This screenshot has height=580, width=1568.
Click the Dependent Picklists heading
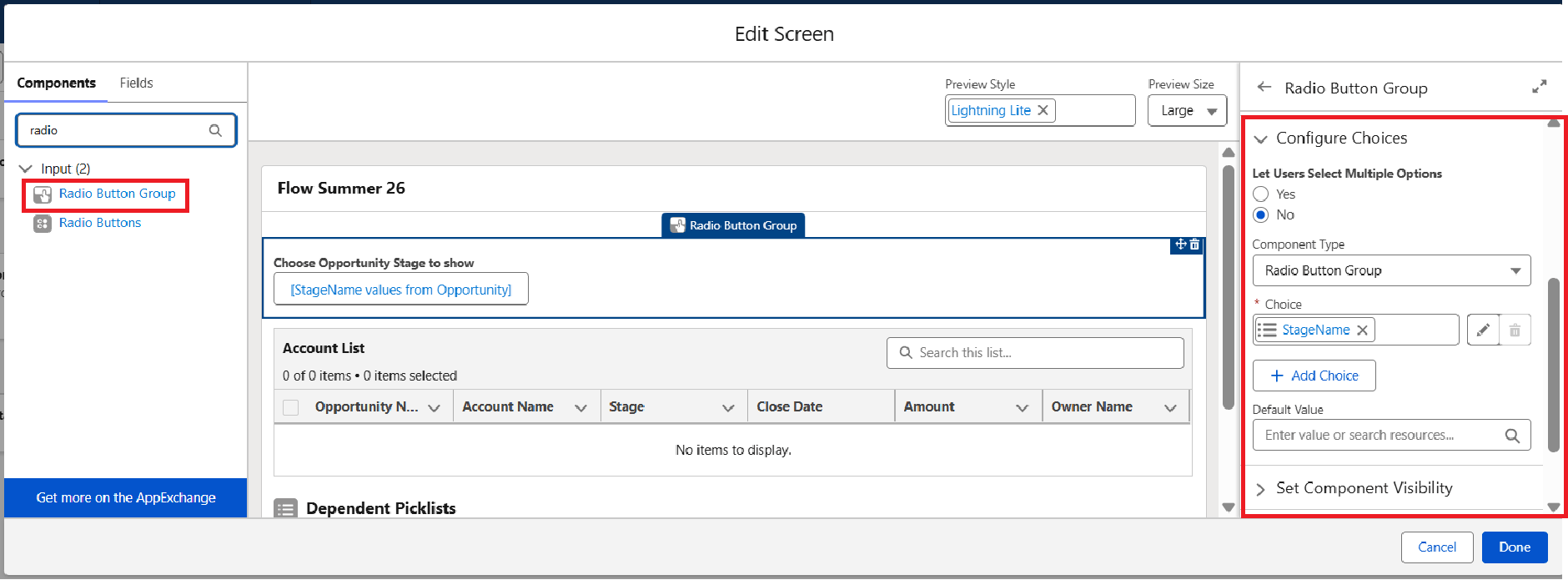click(381, 508)
